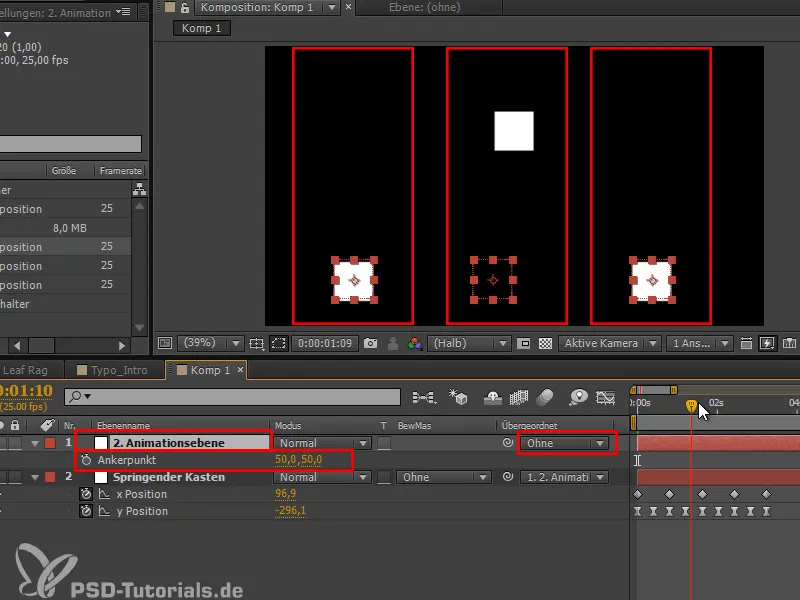Click flowchart icon in project panel

[139, 190]
